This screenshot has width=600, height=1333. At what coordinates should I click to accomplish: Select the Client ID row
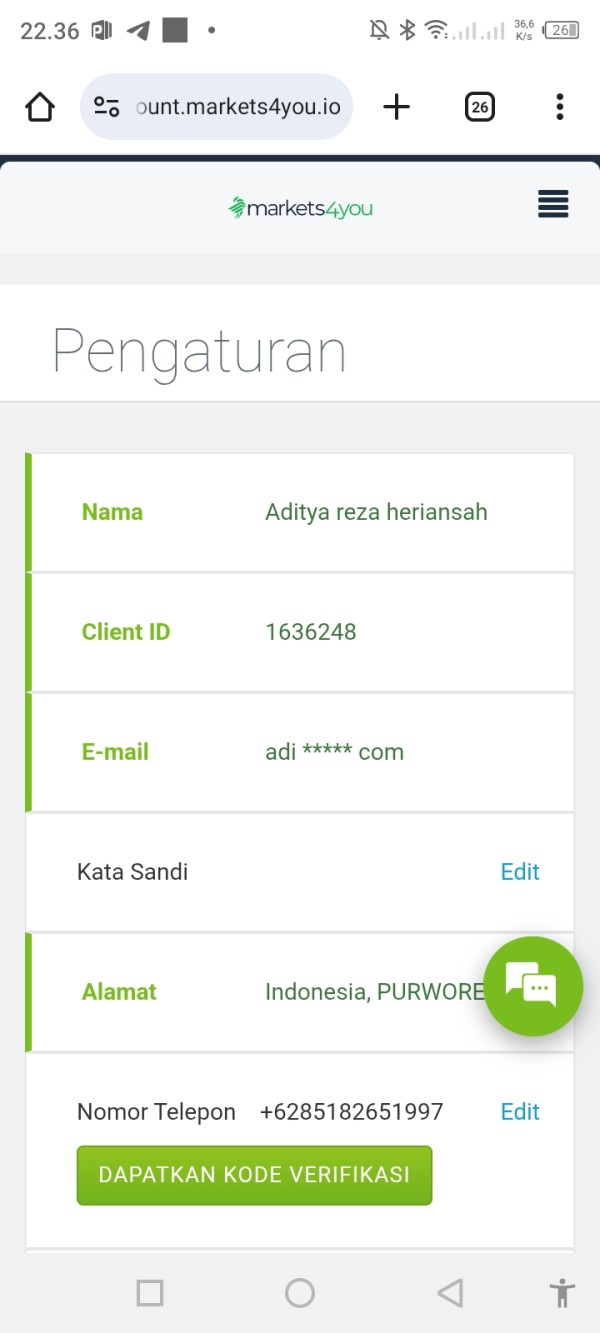coord(300,632)
